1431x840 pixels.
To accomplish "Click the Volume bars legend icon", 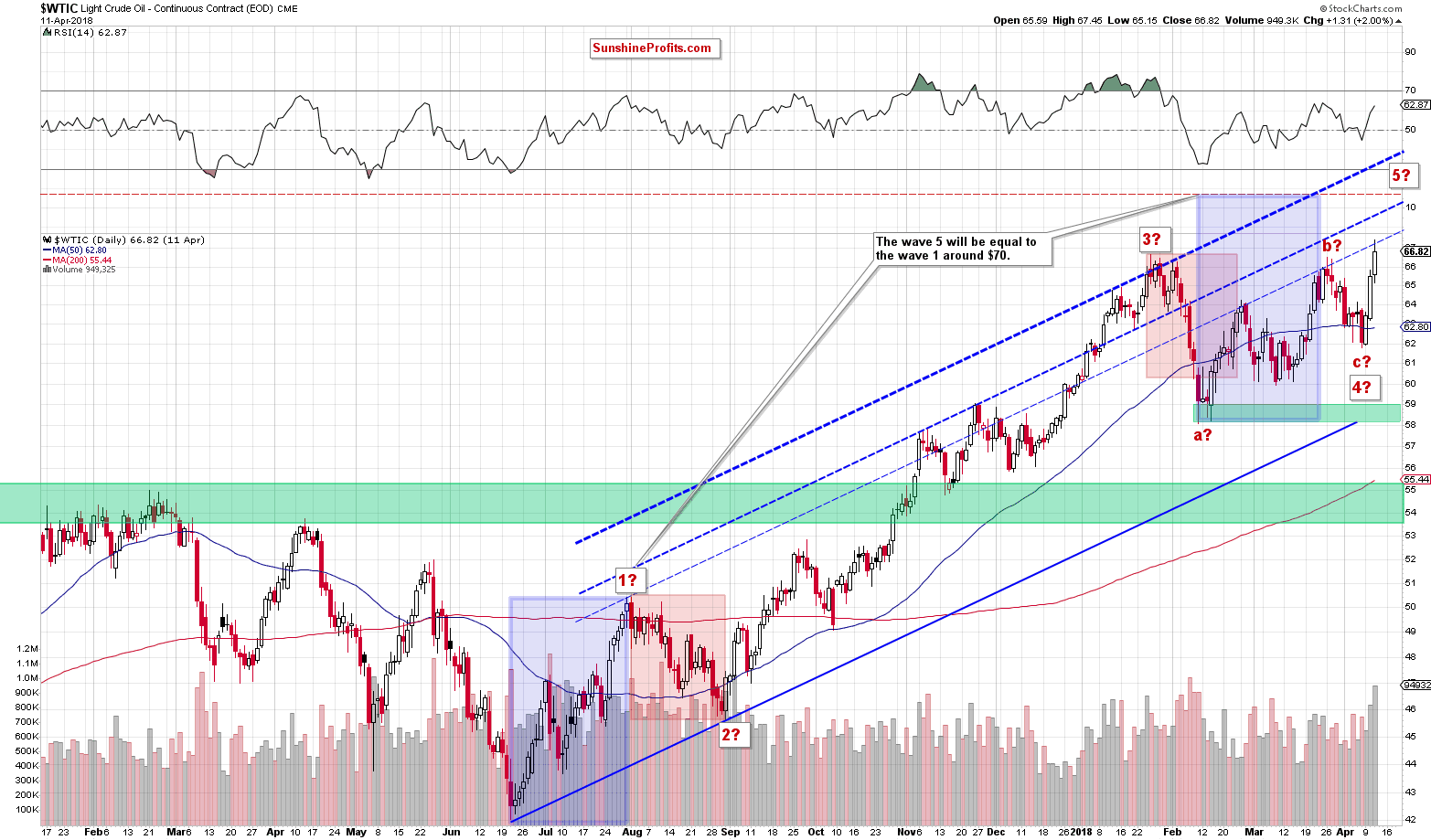I will coord(48,270).
